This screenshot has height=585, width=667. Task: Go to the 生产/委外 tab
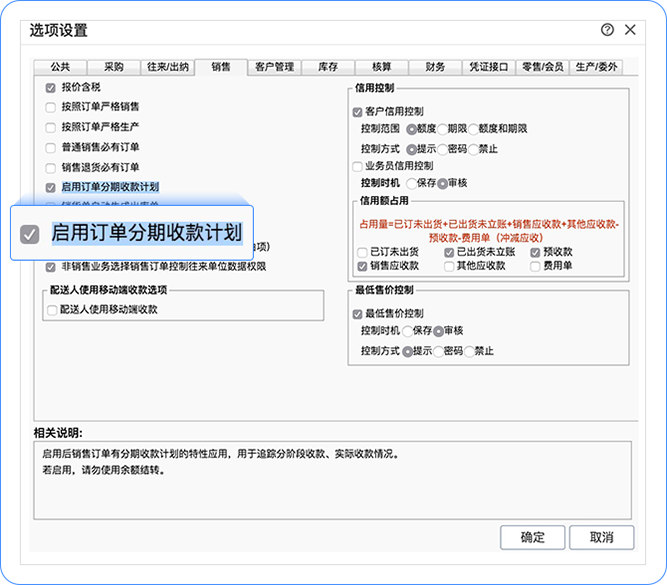[x=596, y=67]
